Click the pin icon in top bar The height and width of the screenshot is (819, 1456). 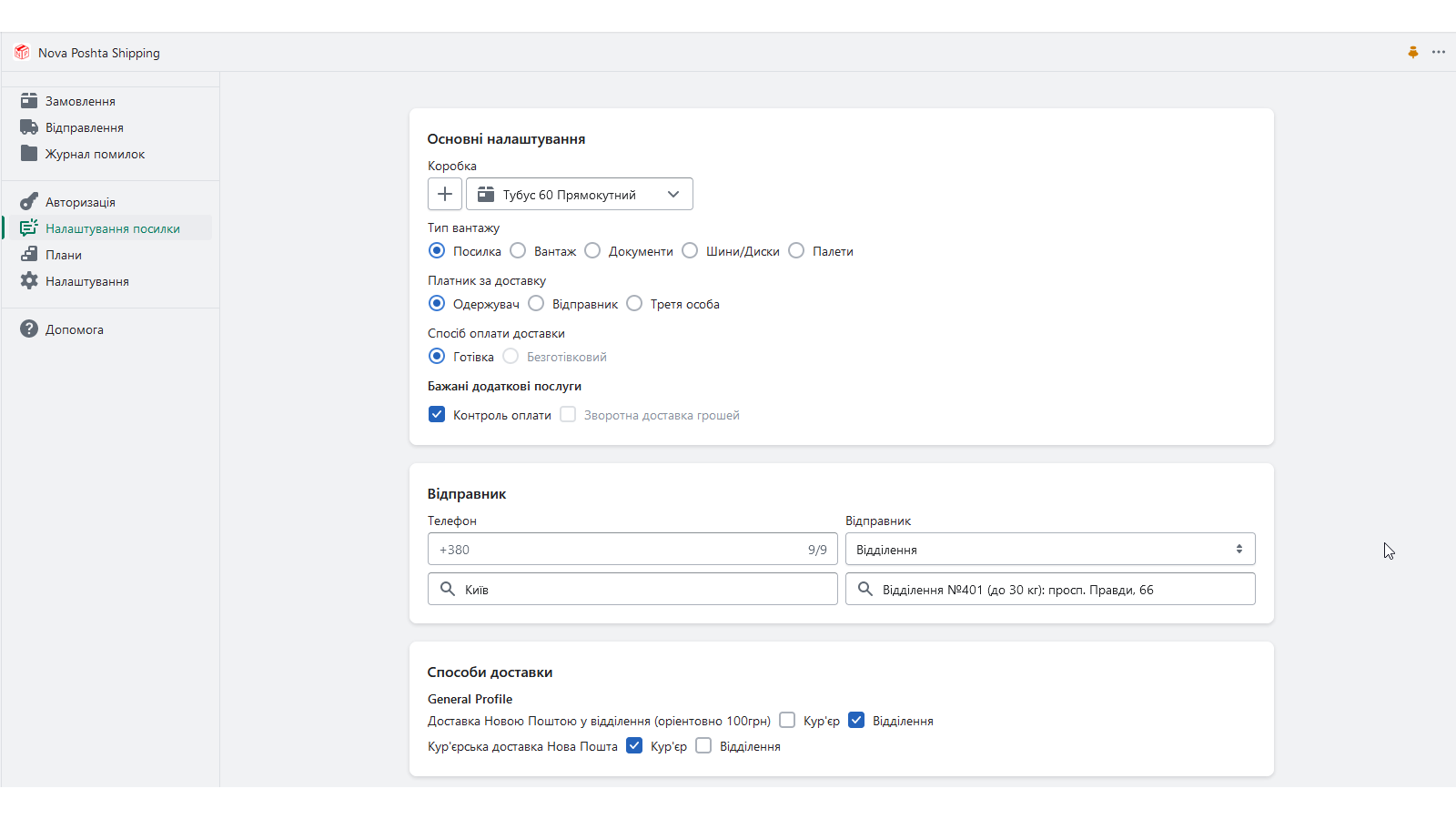(x=1412, y=52)
